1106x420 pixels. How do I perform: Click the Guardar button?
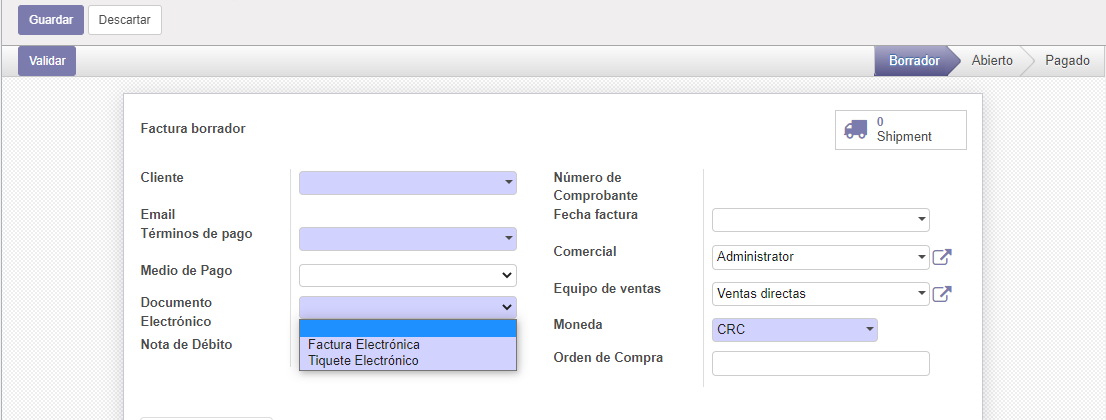tap(51, 20)
